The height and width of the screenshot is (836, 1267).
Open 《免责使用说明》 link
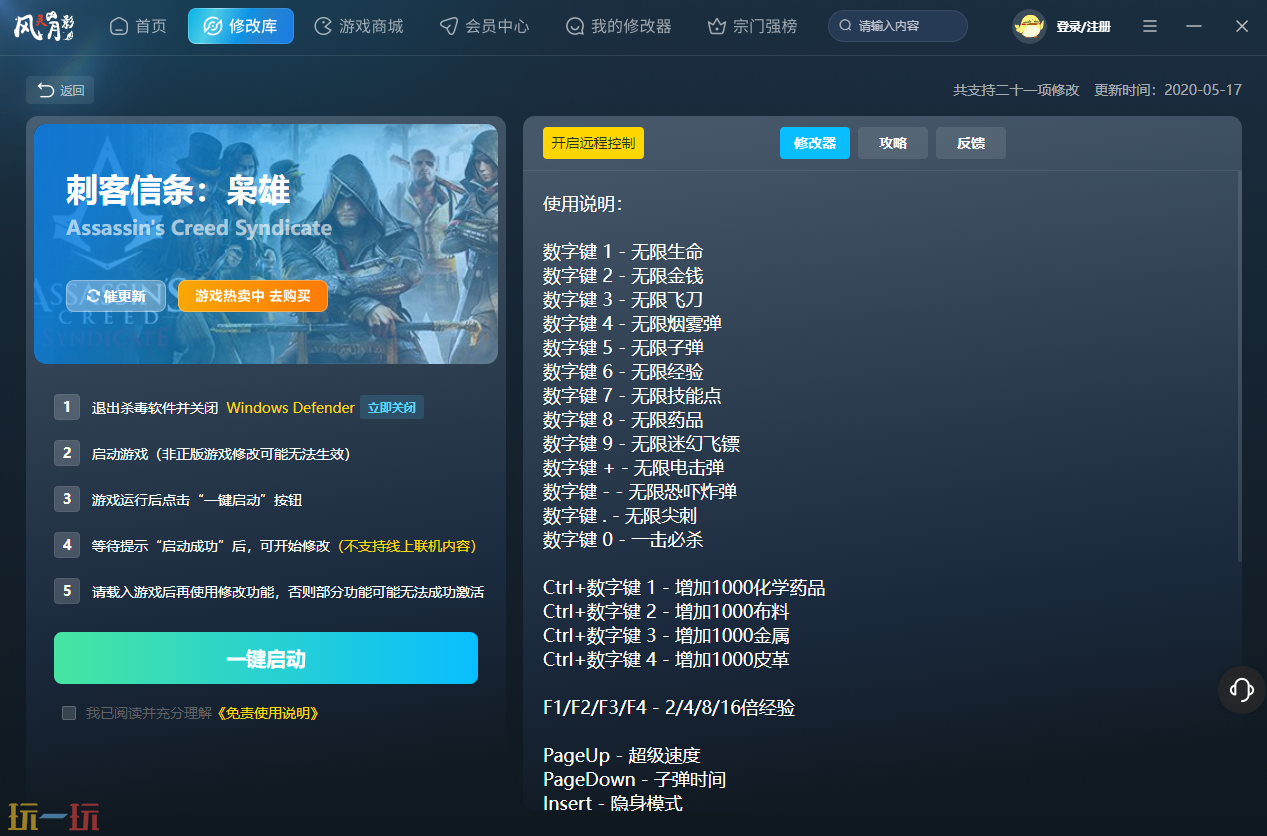[x=267, y=713]
